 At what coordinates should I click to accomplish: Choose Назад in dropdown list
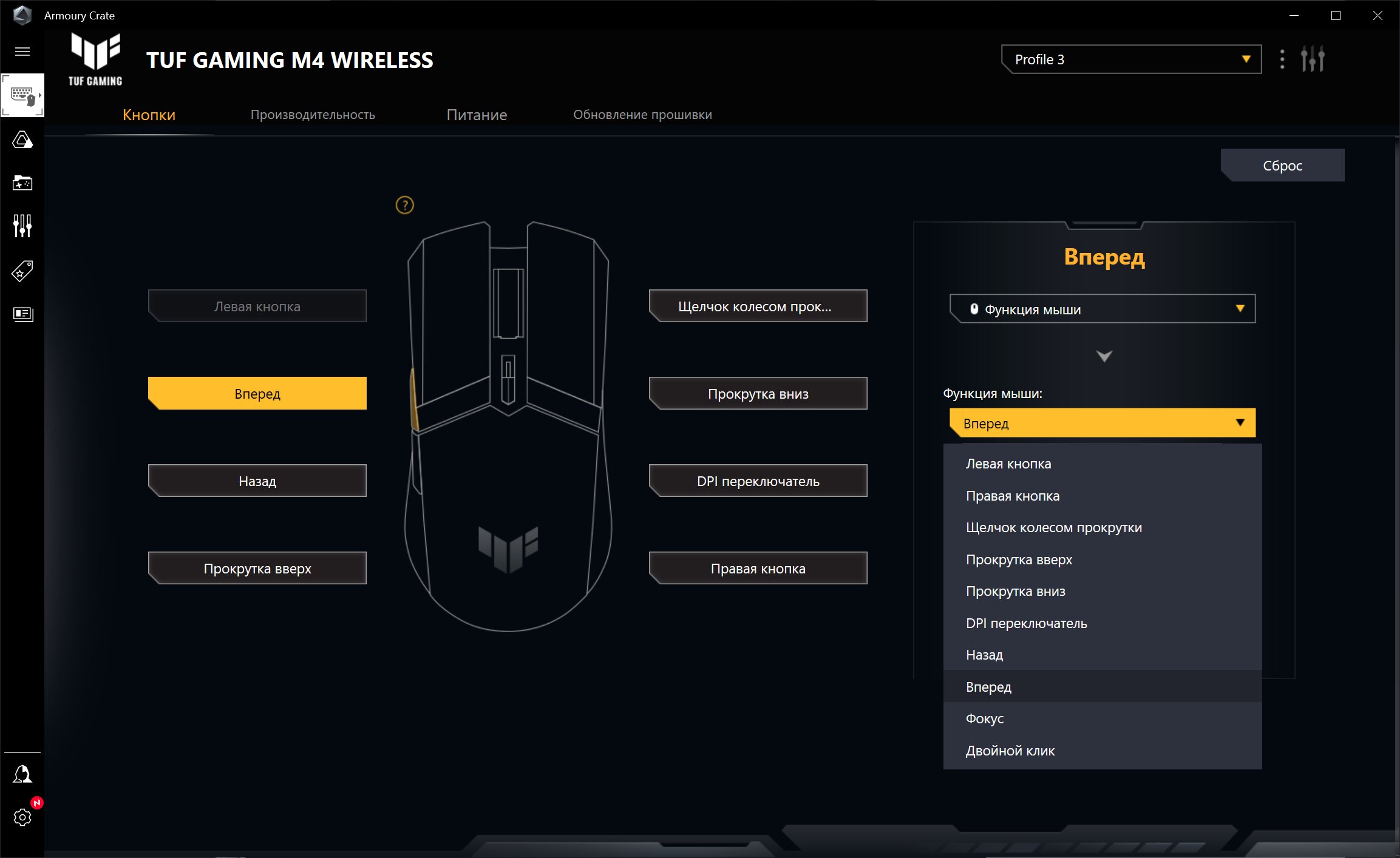pos(1103,655)
